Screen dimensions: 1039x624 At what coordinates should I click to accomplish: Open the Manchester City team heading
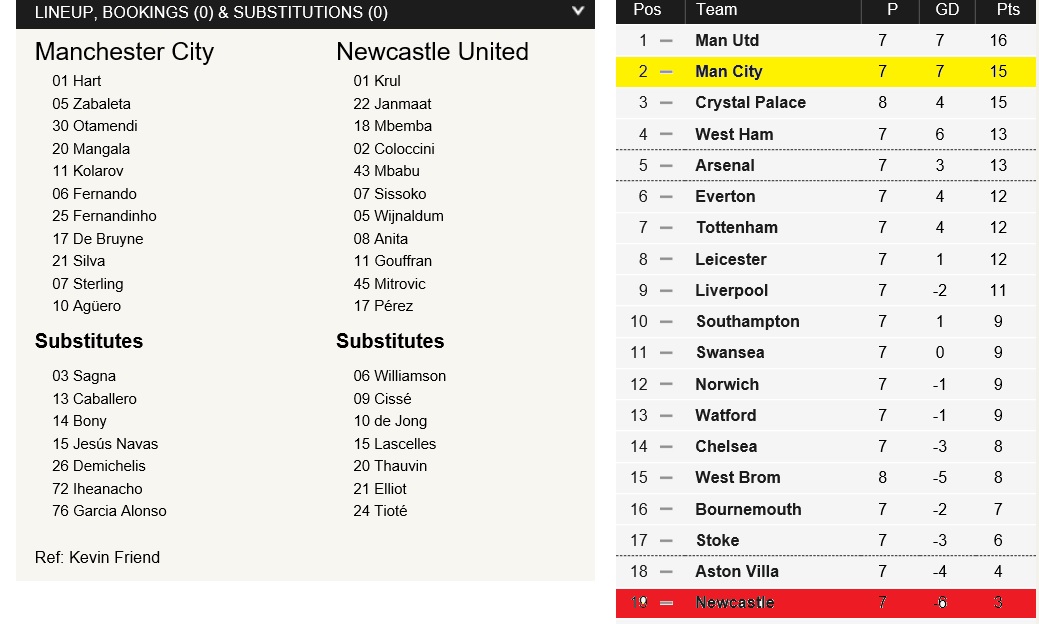click(x=124, y=52)
